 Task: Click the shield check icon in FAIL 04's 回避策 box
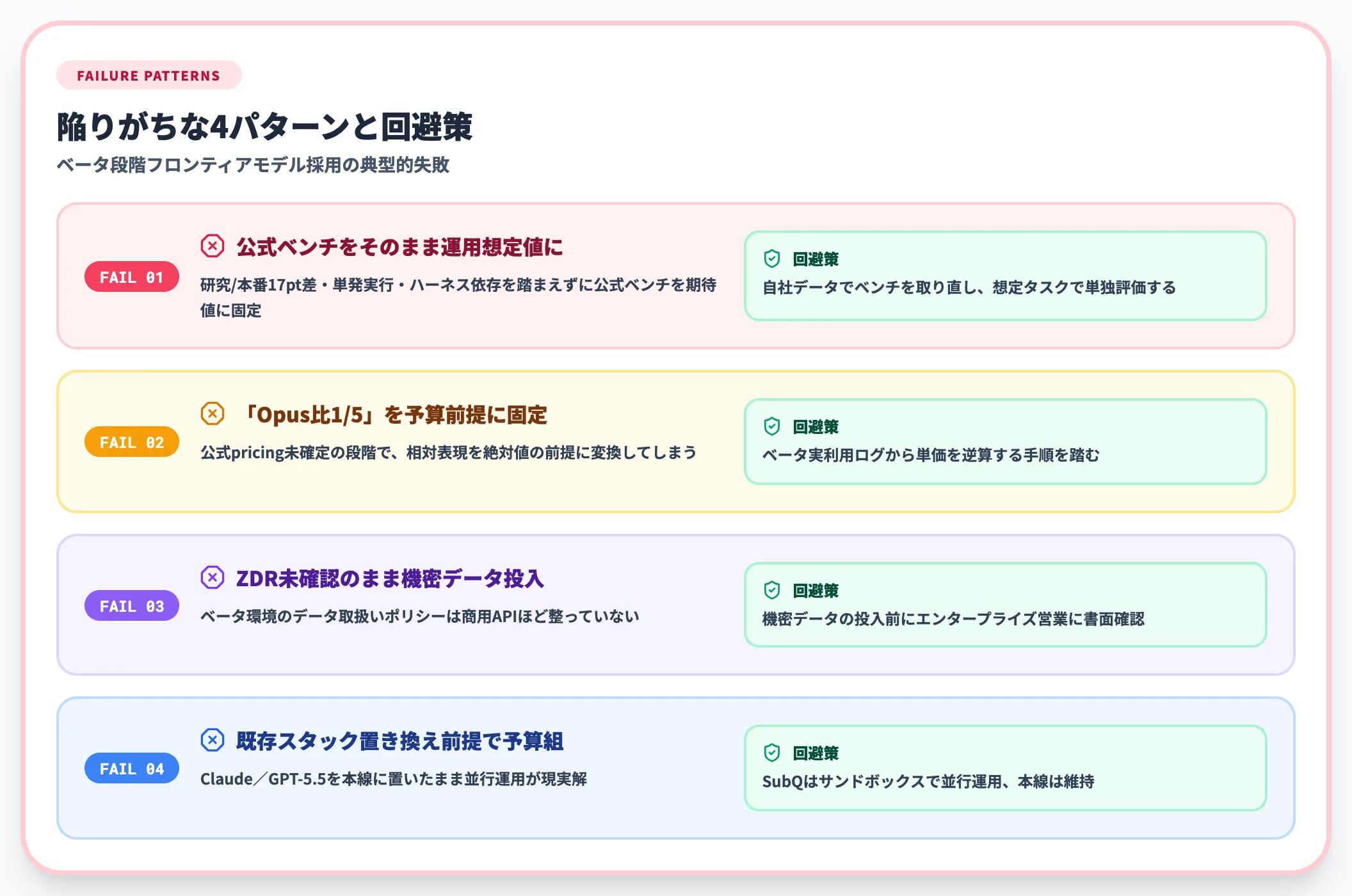(x=772, y=753)
